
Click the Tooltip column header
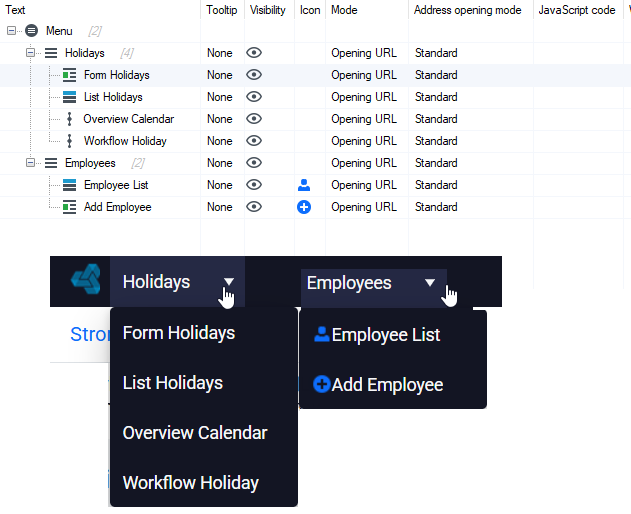click(222, 10)
